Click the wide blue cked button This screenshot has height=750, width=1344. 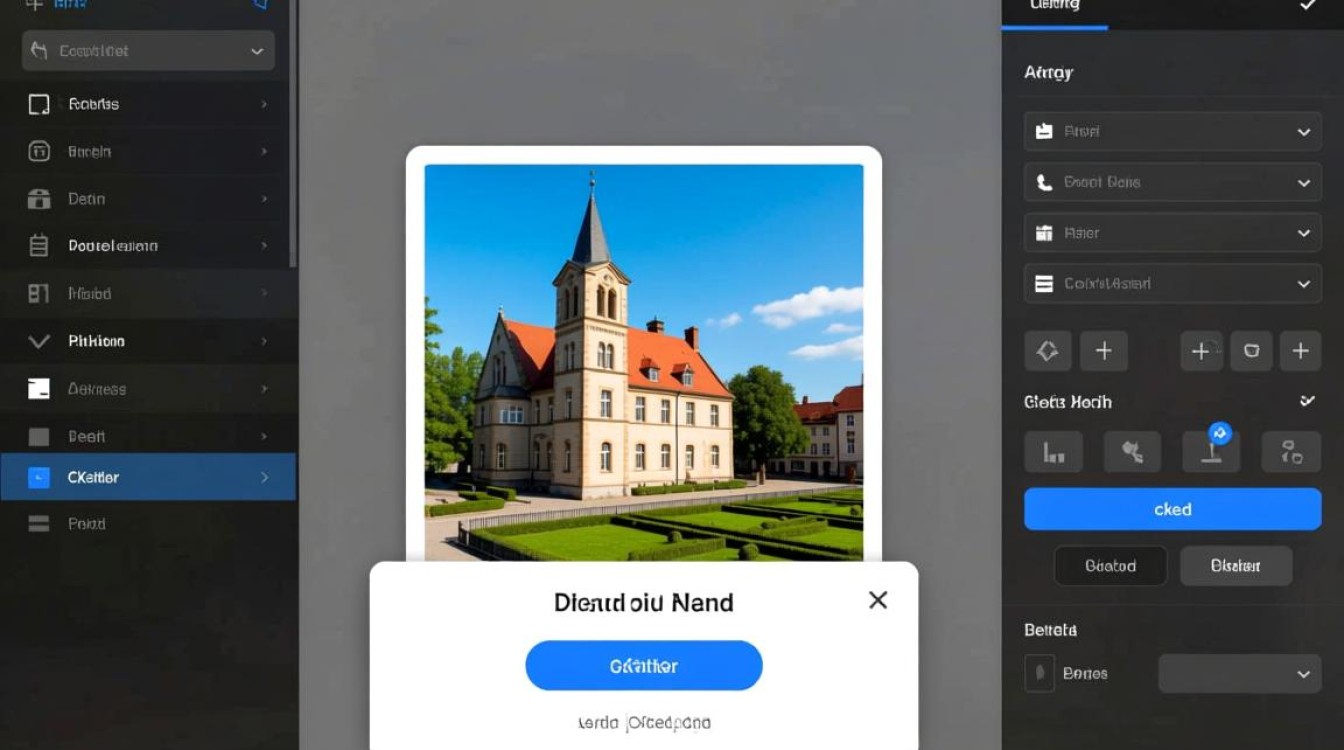[x=1172, y=509]
